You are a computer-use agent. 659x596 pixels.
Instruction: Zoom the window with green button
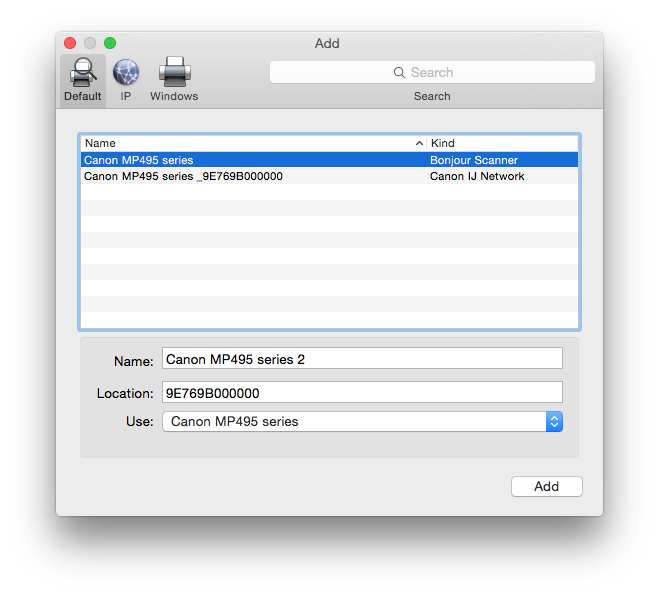(x=110, y=43)
